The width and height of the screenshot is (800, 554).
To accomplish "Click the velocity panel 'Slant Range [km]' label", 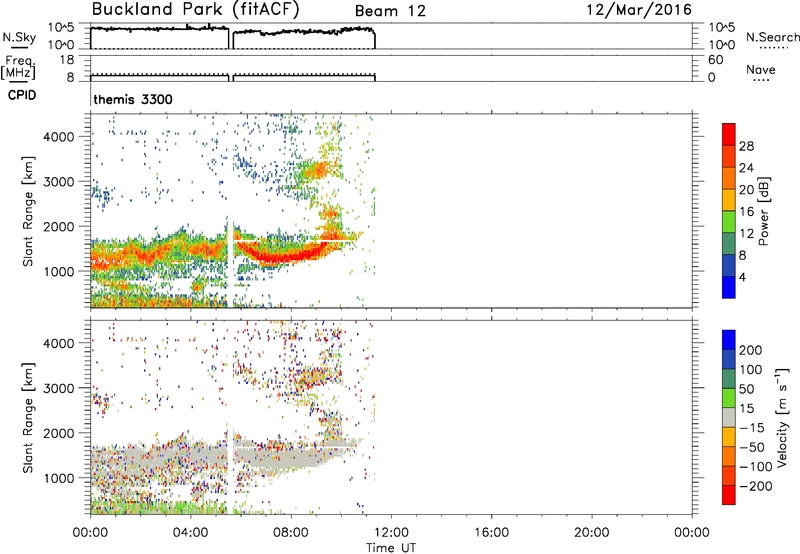I will tap(28, 418).
